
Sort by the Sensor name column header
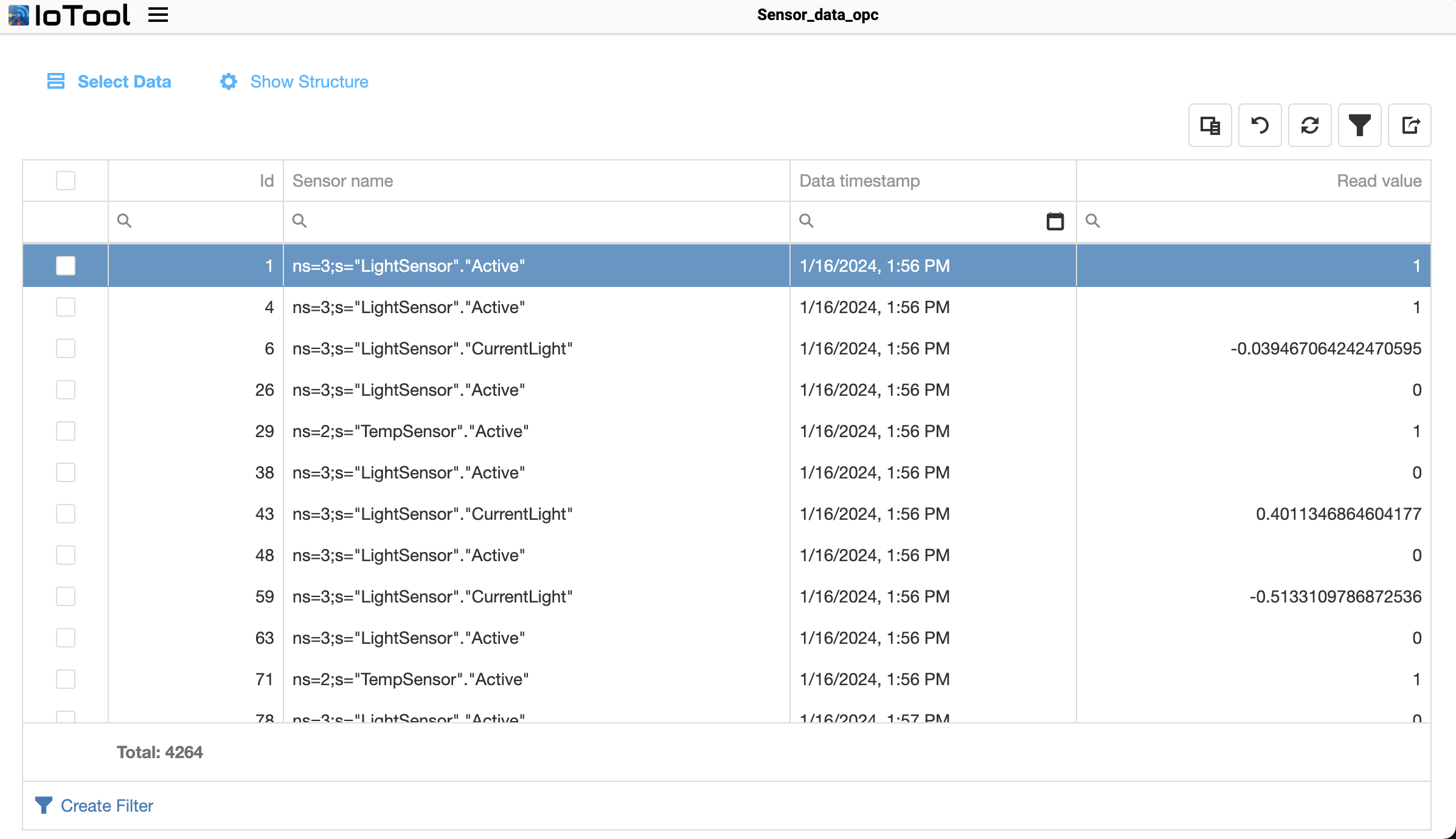(x=536, y=181)
